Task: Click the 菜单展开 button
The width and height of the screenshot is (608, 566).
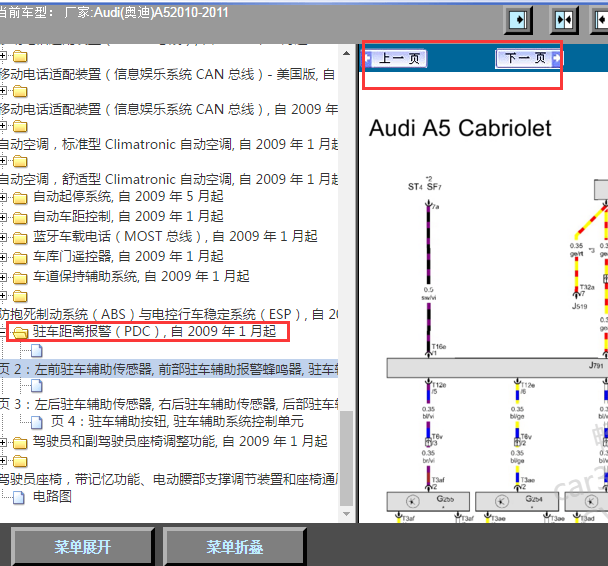Action: pos(83,547)
